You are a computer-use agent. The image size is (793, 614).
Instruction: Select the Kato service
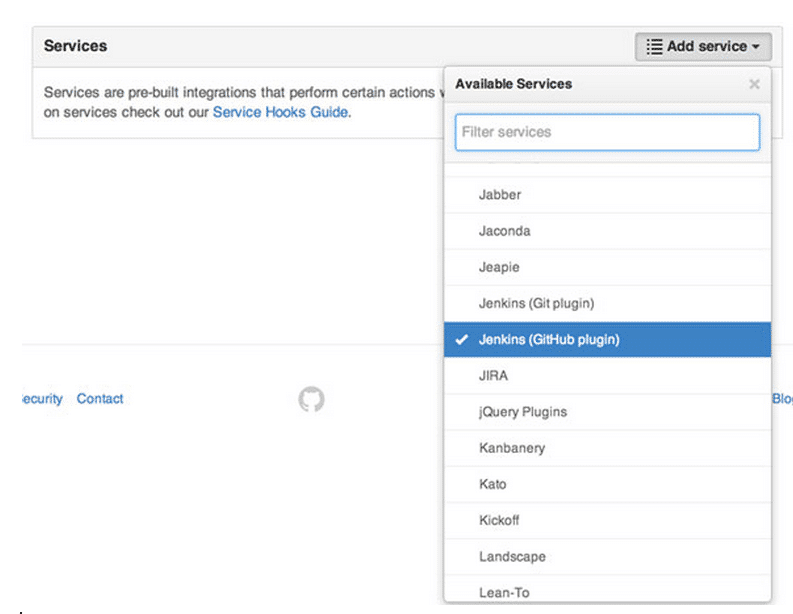[607, 485]
